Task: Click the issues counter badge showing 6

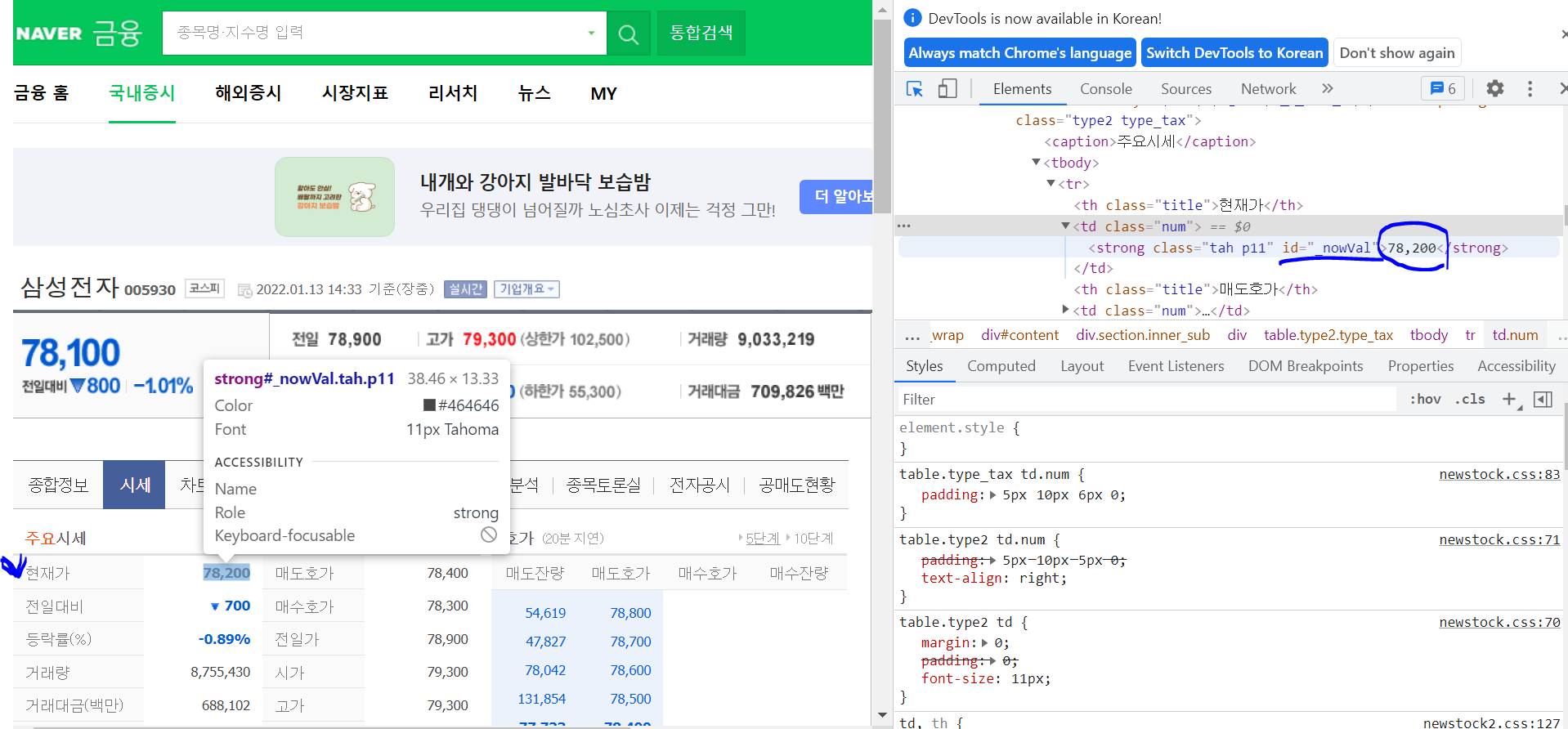Action: tap(1443, 88)
